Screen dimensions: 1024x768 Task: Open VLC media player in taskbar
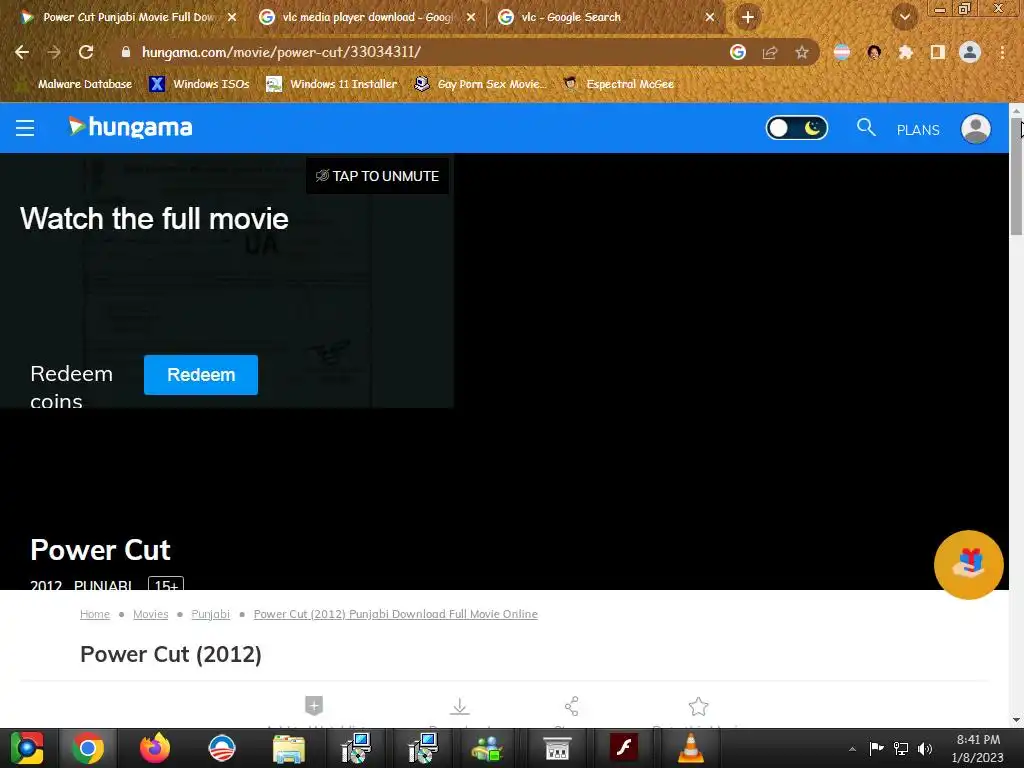pyautogui.click(x=690, y=748)
